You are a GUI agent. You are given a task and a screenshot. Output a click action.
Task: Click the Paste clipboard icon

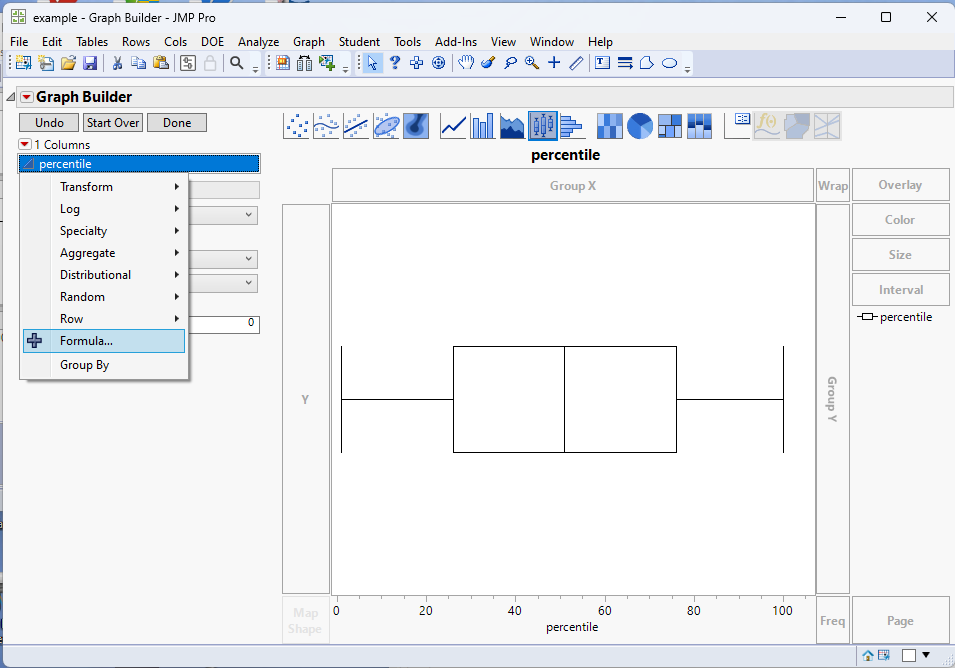coord(161,63)
